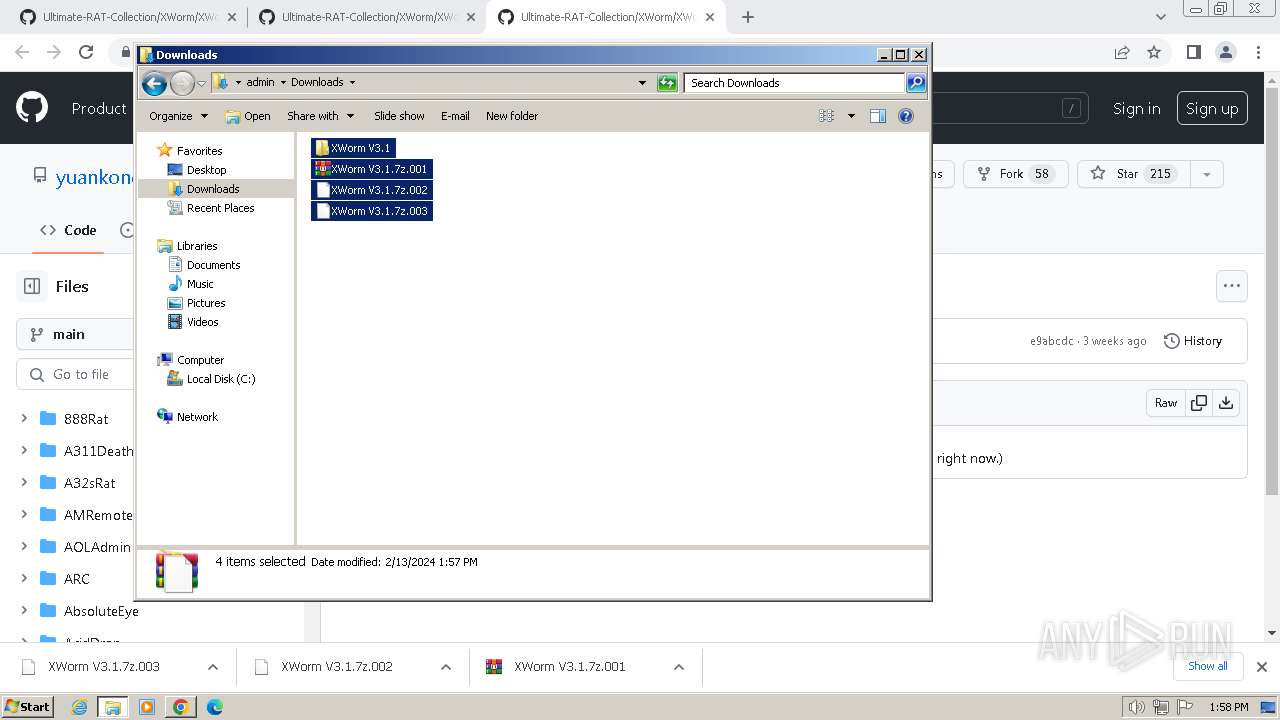This screenshot has height=720, width=1280.
Task: Click the Raw button
Action: pyautogui.click(x=1166, y=403)
